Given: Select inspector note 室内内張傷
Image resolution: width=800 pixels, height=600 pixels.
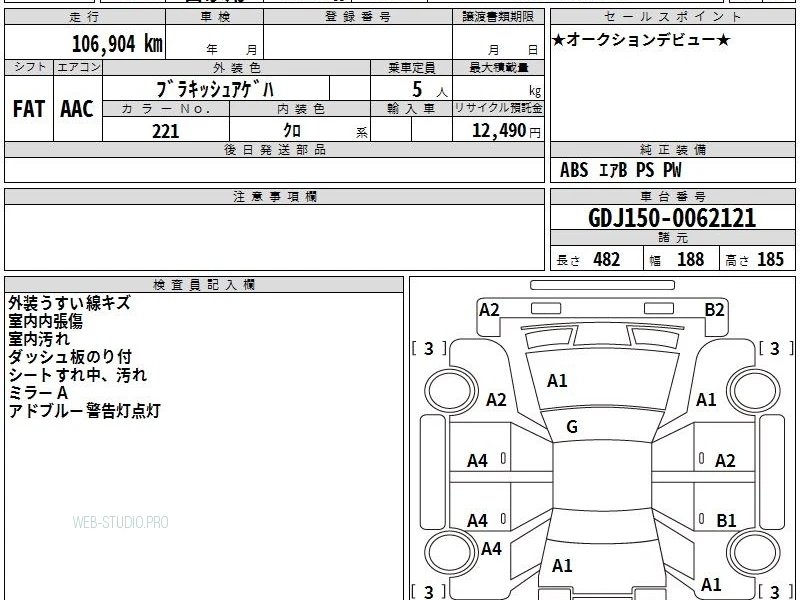Looking at the screenshot, I should [45, 321].
